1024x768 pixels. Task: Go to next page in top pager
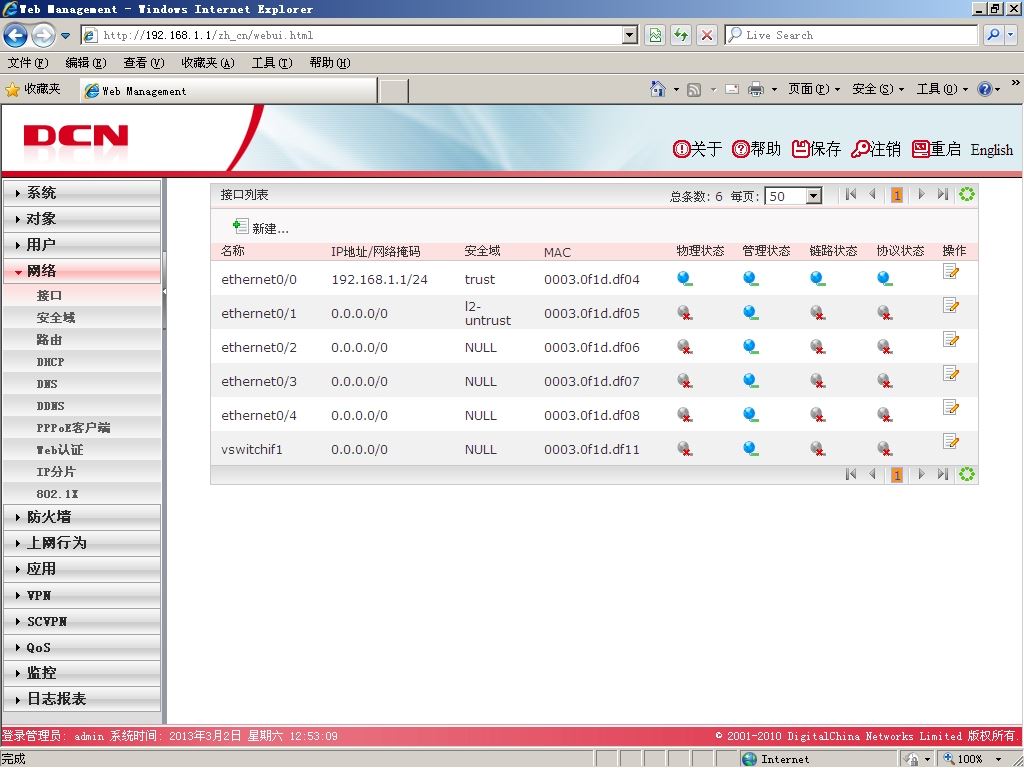921,195
